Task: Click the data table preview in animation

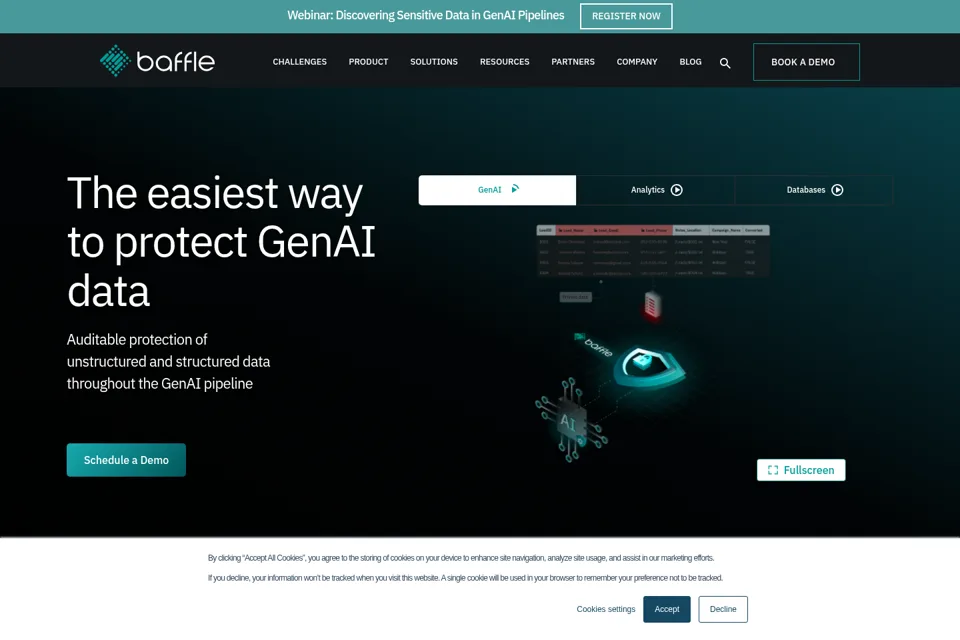Action: (x=653, y=251)
